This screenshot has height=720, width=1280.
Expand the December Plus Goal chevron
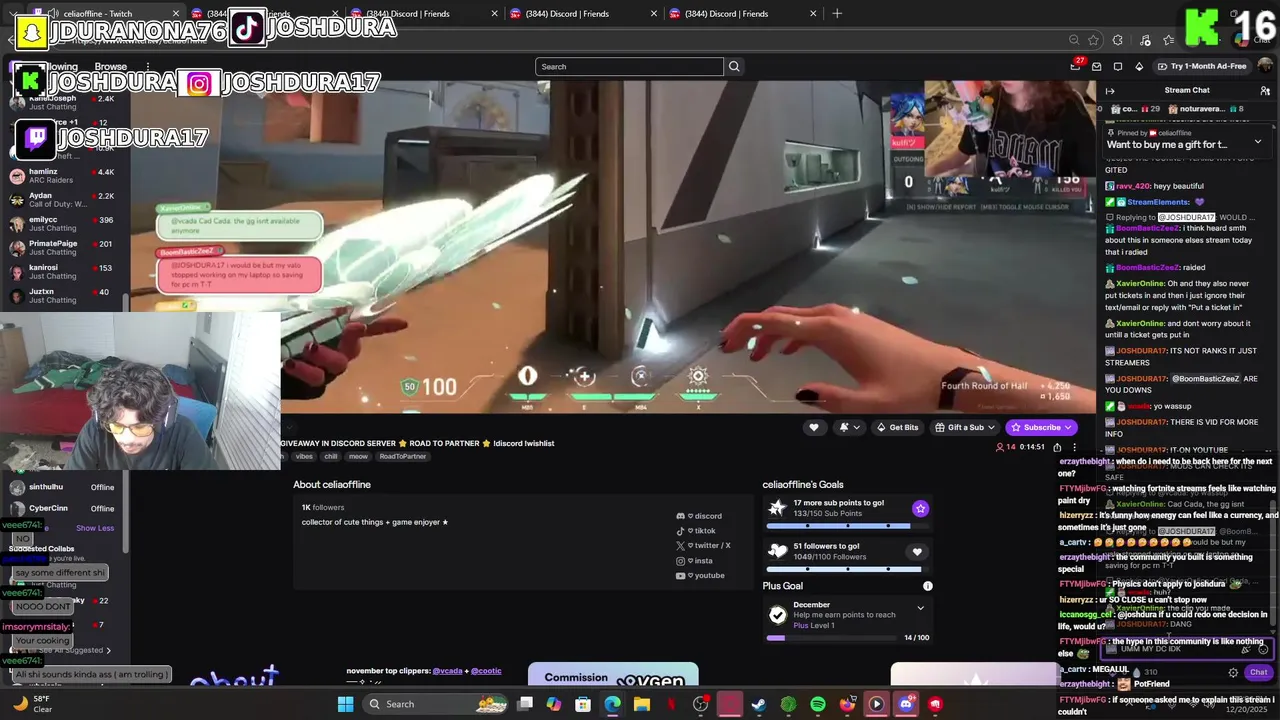tap(920, 608)
